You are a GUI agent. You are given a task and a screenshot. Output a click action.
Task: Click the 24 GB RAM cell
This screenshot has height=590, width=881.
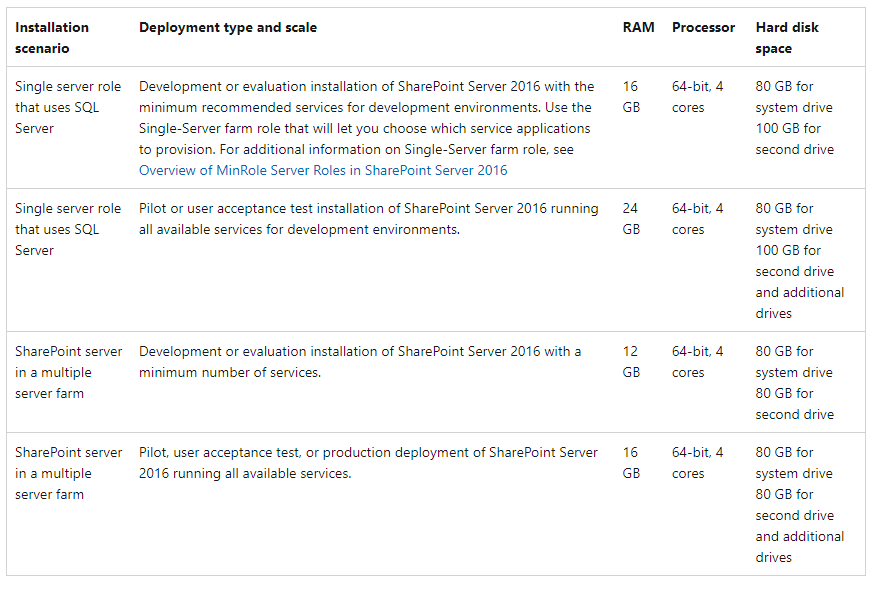(x=631, y=219)
